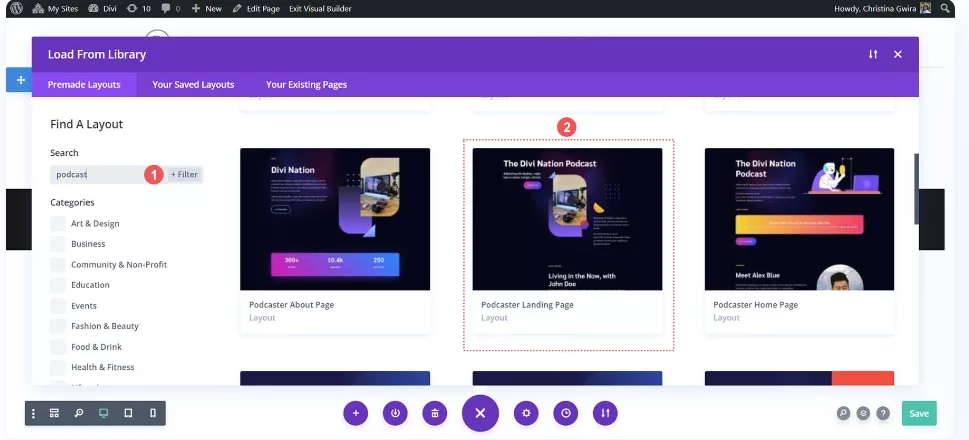This screenshot has width=969, height=440.
Task: Check the Health & Fitness category
Action: 57,367
